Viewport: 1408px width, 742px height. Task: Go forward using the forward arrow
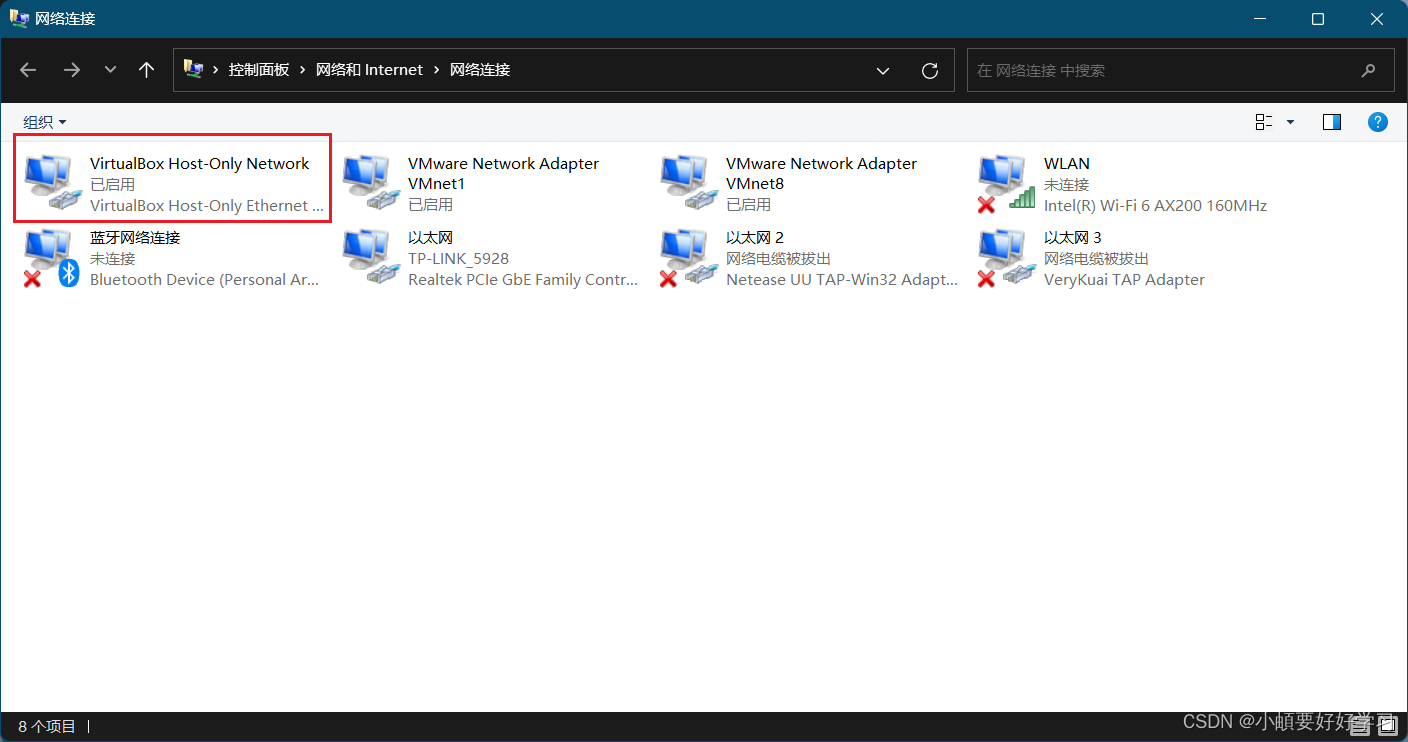pos(71,70)
